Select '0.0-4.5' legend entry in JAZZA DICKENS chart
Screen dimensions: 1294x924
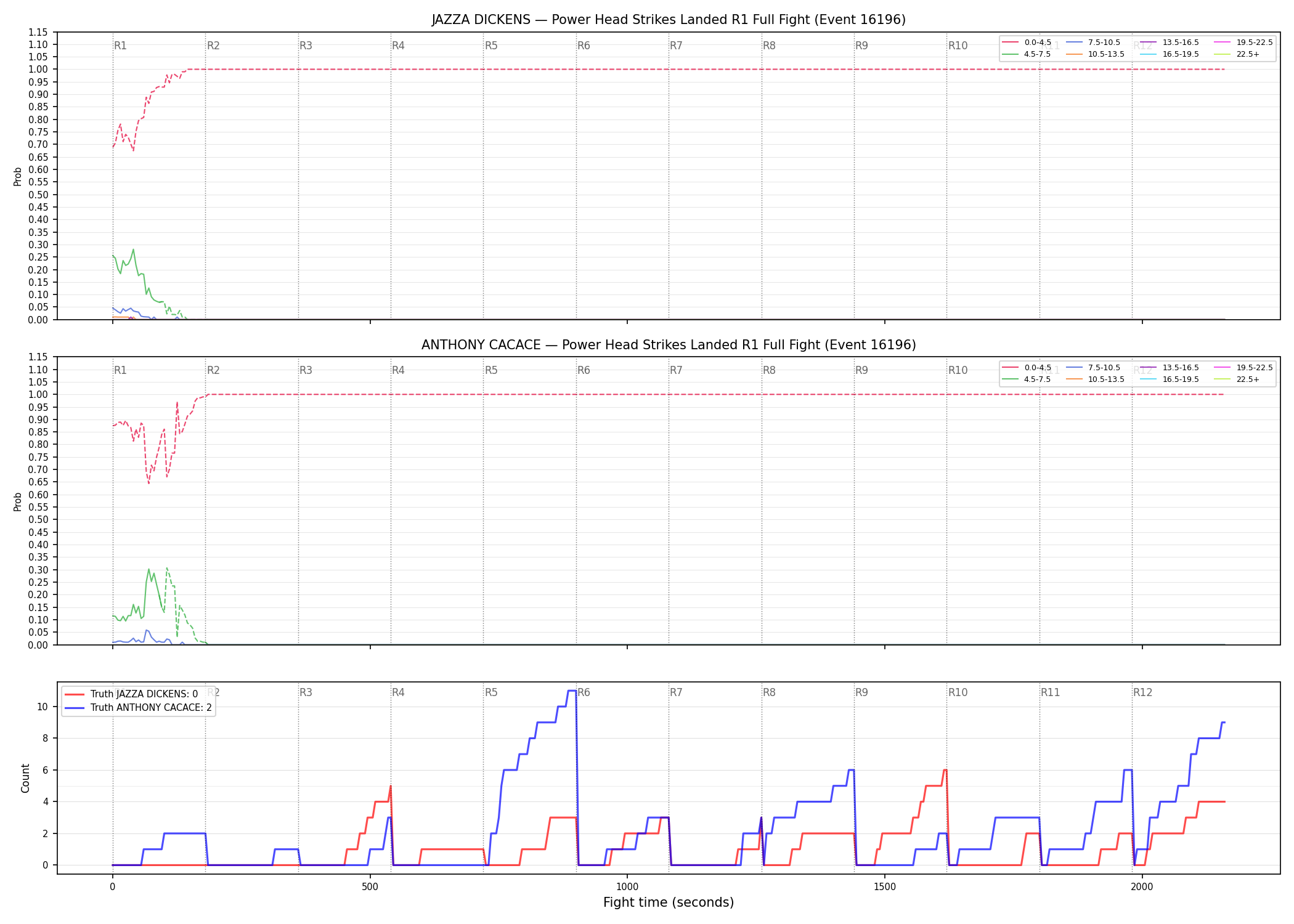click(x=1027, y=43)
